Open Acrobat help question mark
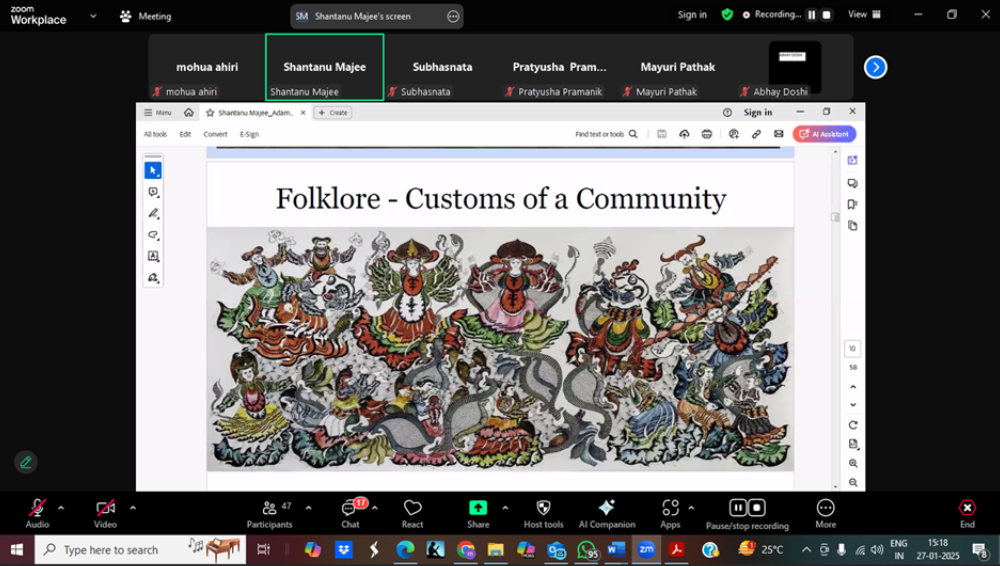 coord(727,112)
